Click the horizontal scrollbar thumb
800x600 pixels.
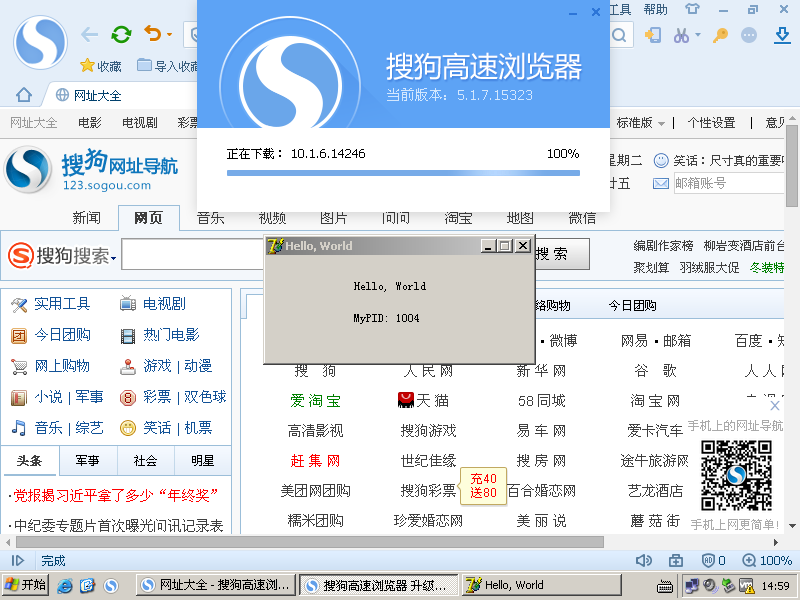pyautogui.click(x=310, y=542)
